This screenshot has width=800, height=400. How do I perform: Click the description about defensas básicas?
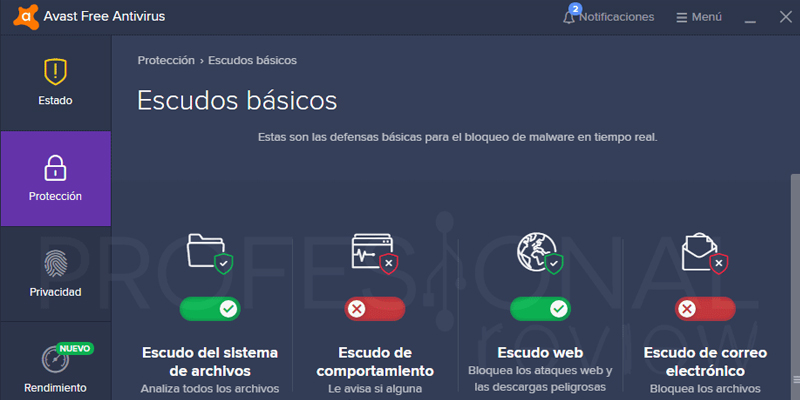(x=458, y=138)
